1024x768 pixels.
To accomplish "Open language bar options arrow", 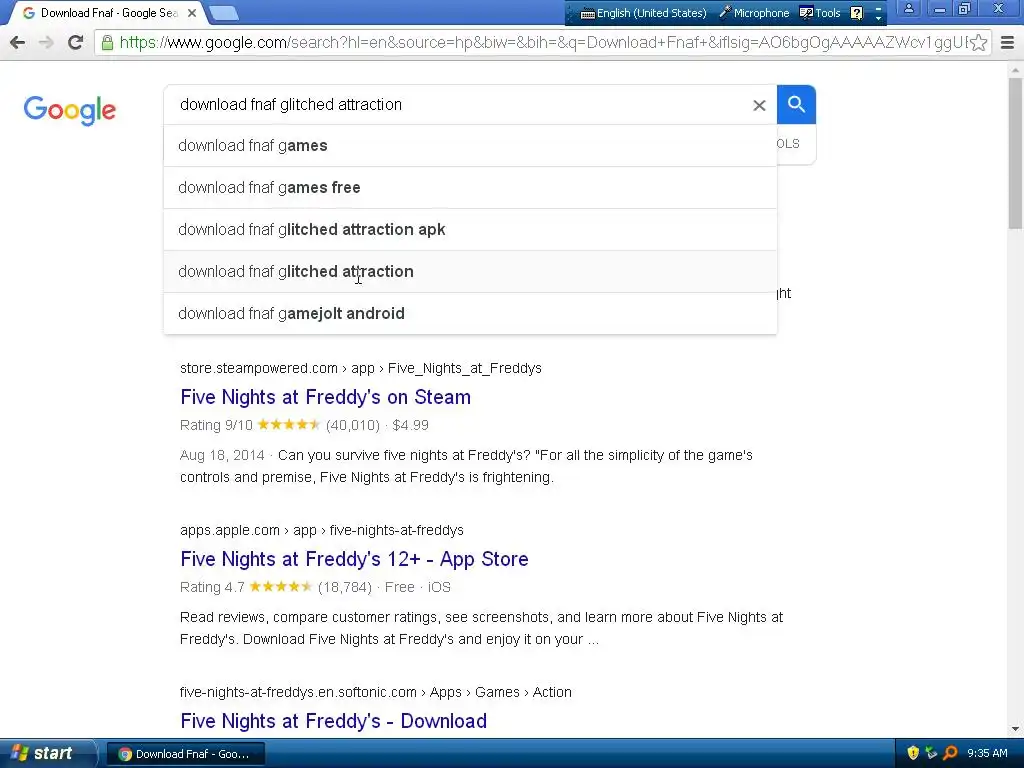I will [x=878, y=18].
